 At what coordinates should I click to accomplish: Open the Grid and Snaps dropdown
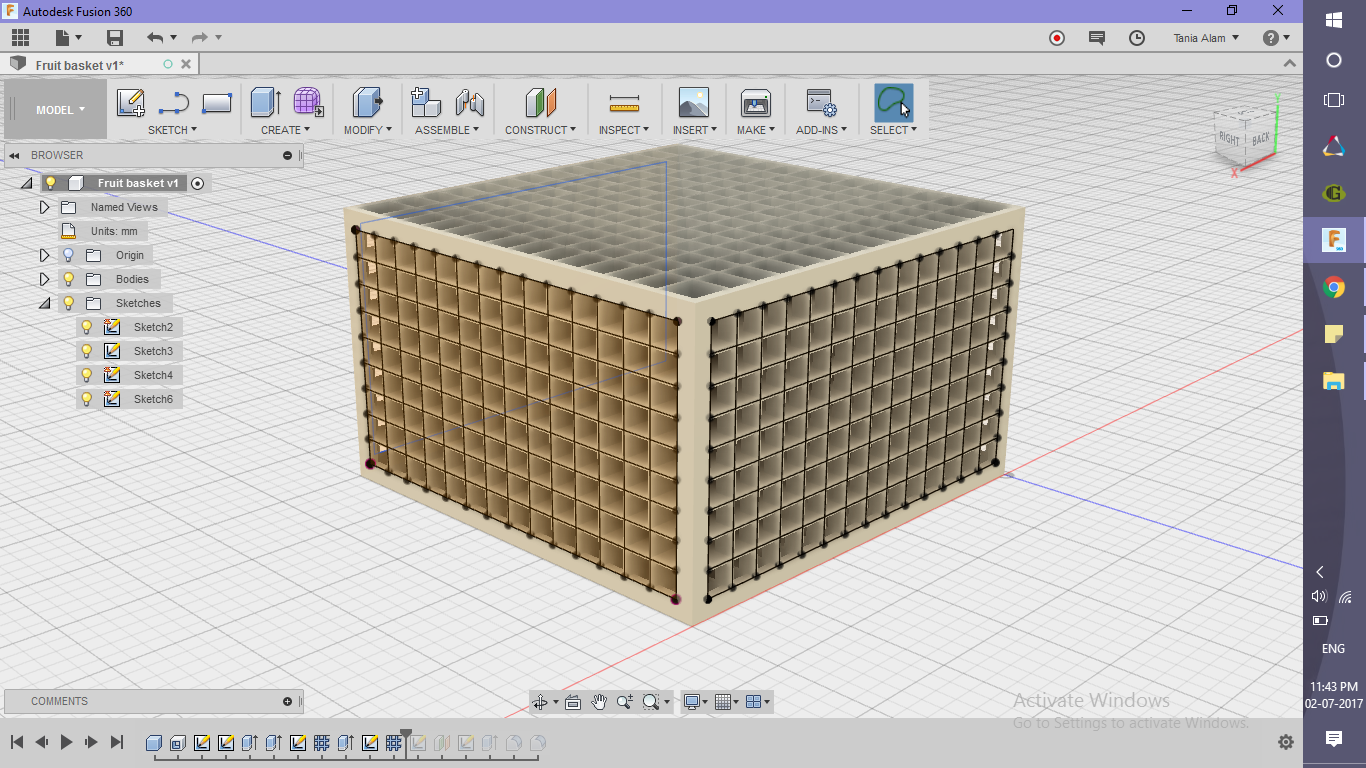point(728,702)
